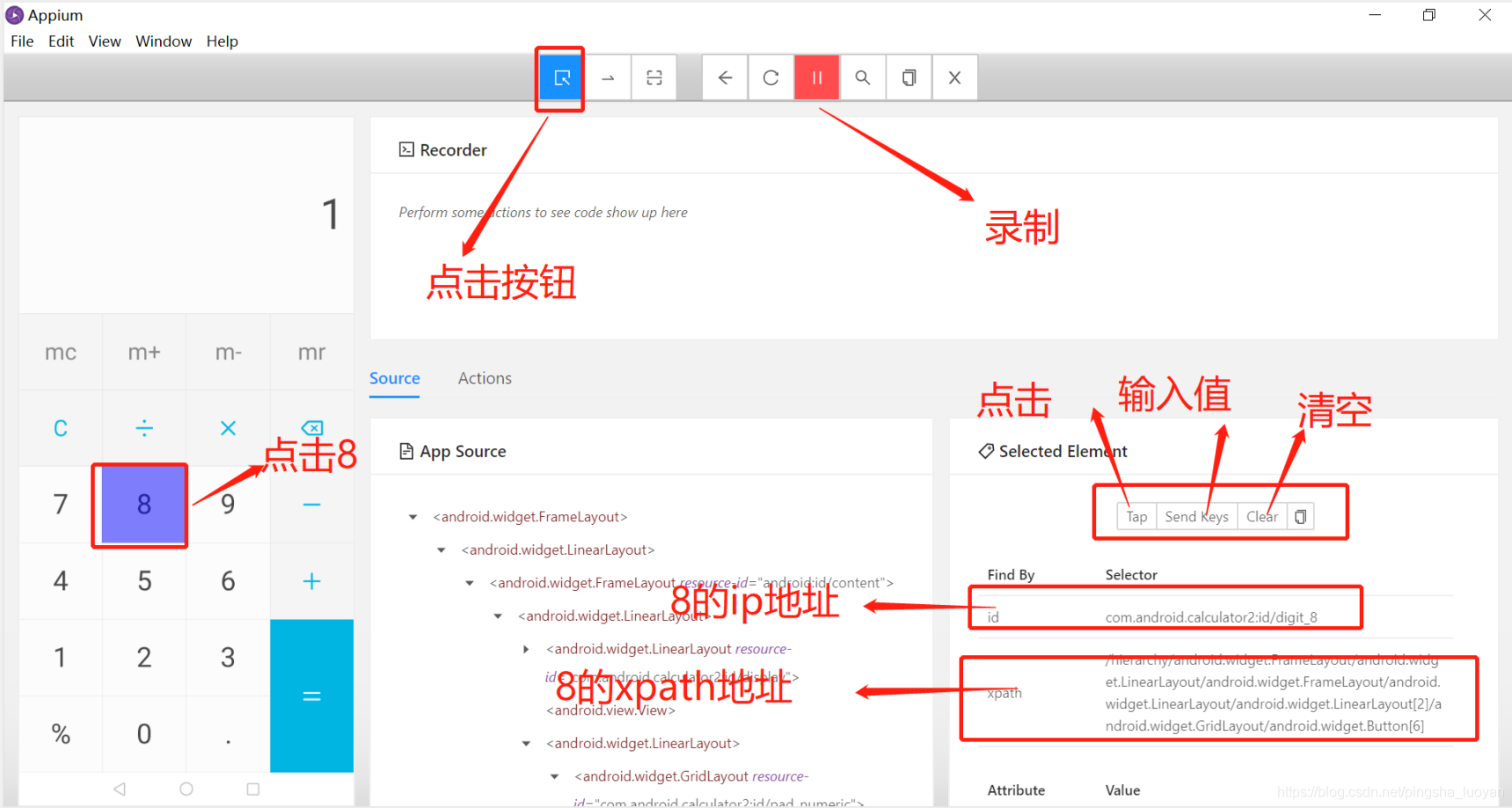The image size is (1512, 808).
Task: Tap calculator C clear key
Action: 61,428
